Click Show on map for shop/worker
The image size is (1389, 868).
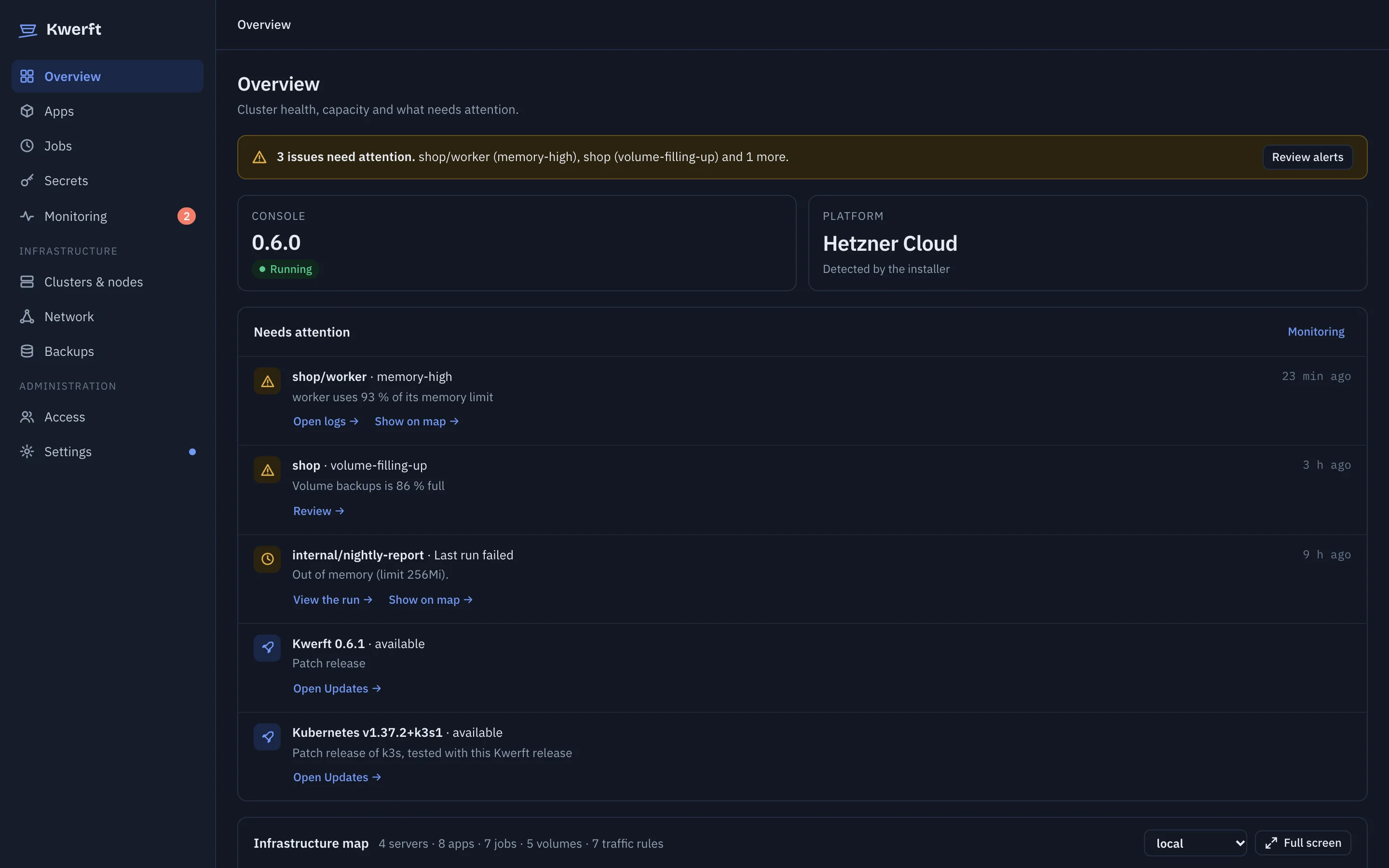417,421
